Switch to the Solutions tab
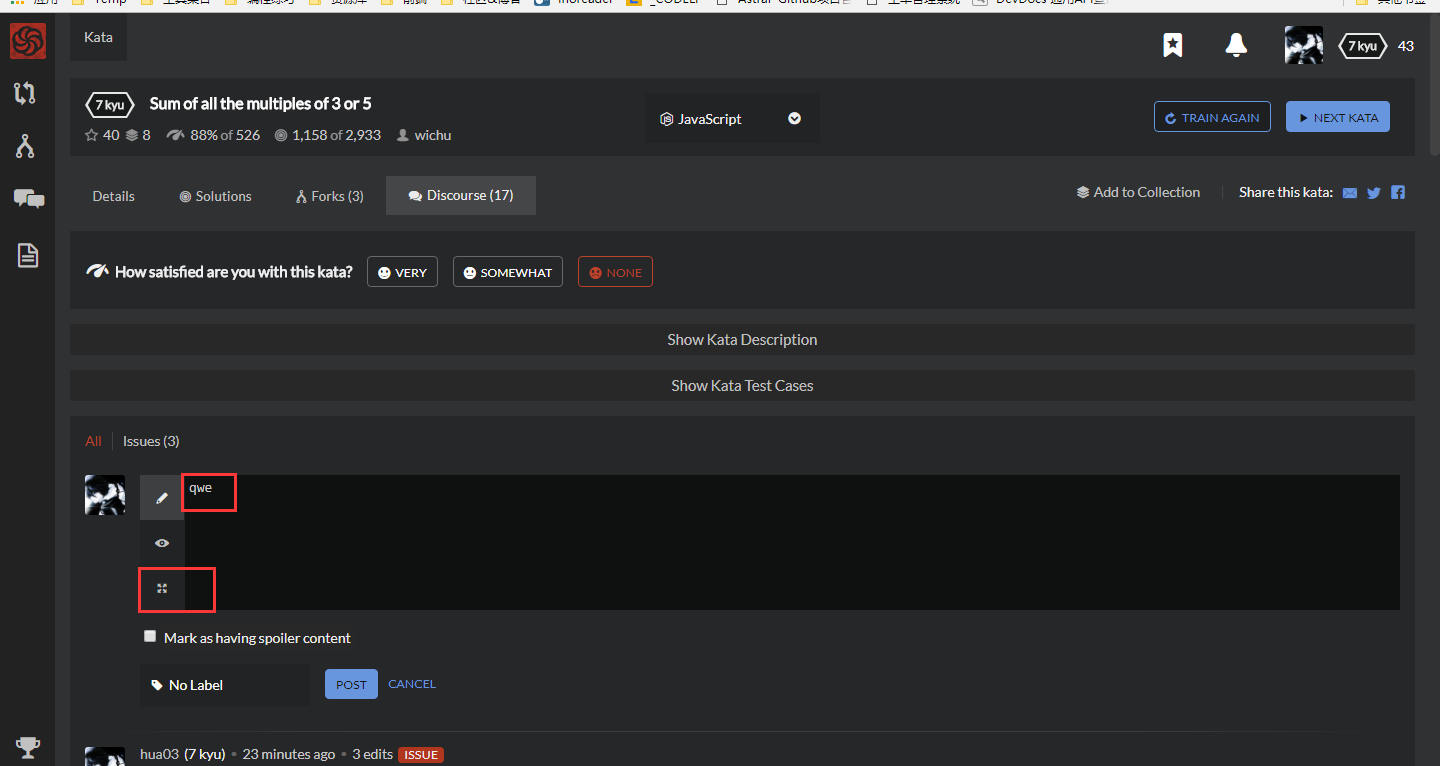 click(x=214, y=195)
